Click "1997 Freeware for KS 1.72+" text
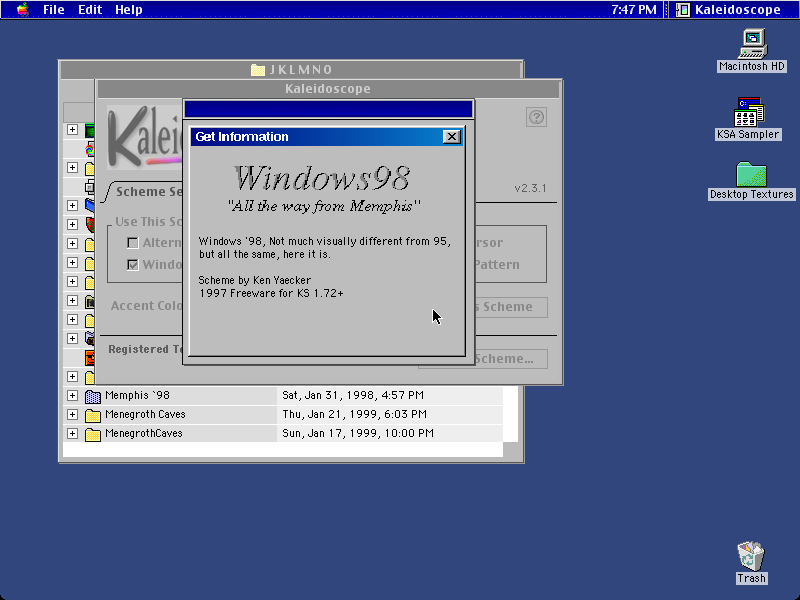The image size is (800, 600). pyautogui.click(x=271, y=293)
